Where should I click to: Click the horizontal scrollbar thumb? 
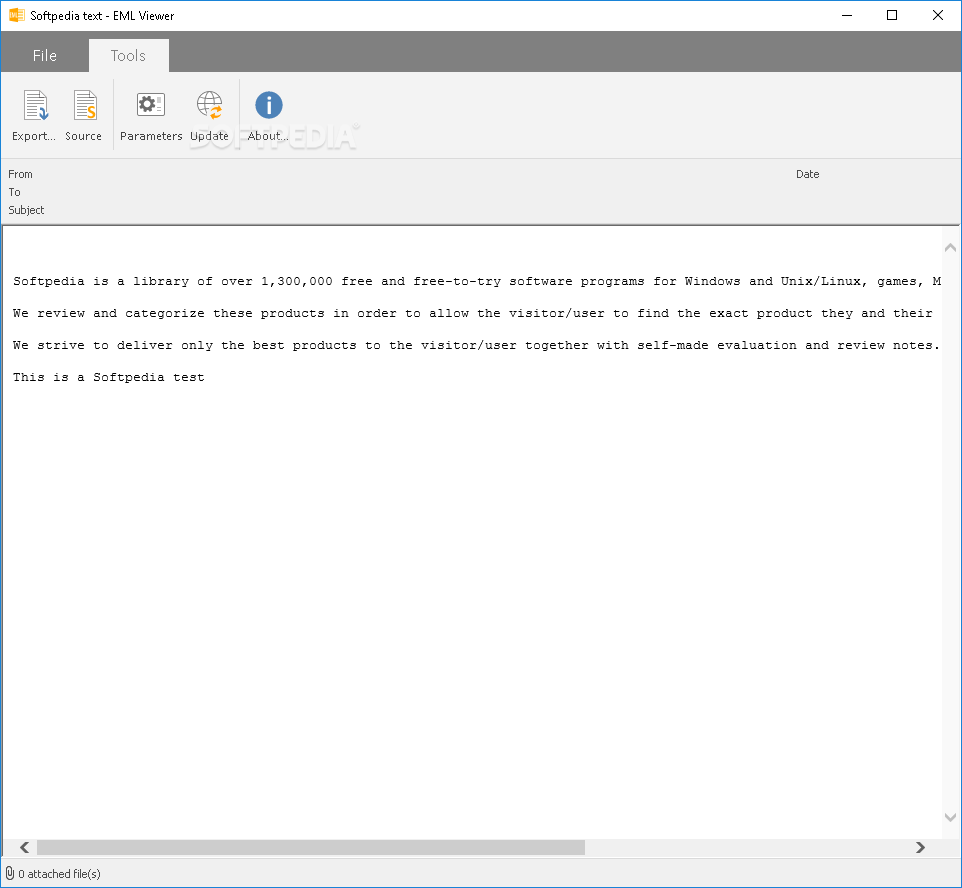click(310, 847)
